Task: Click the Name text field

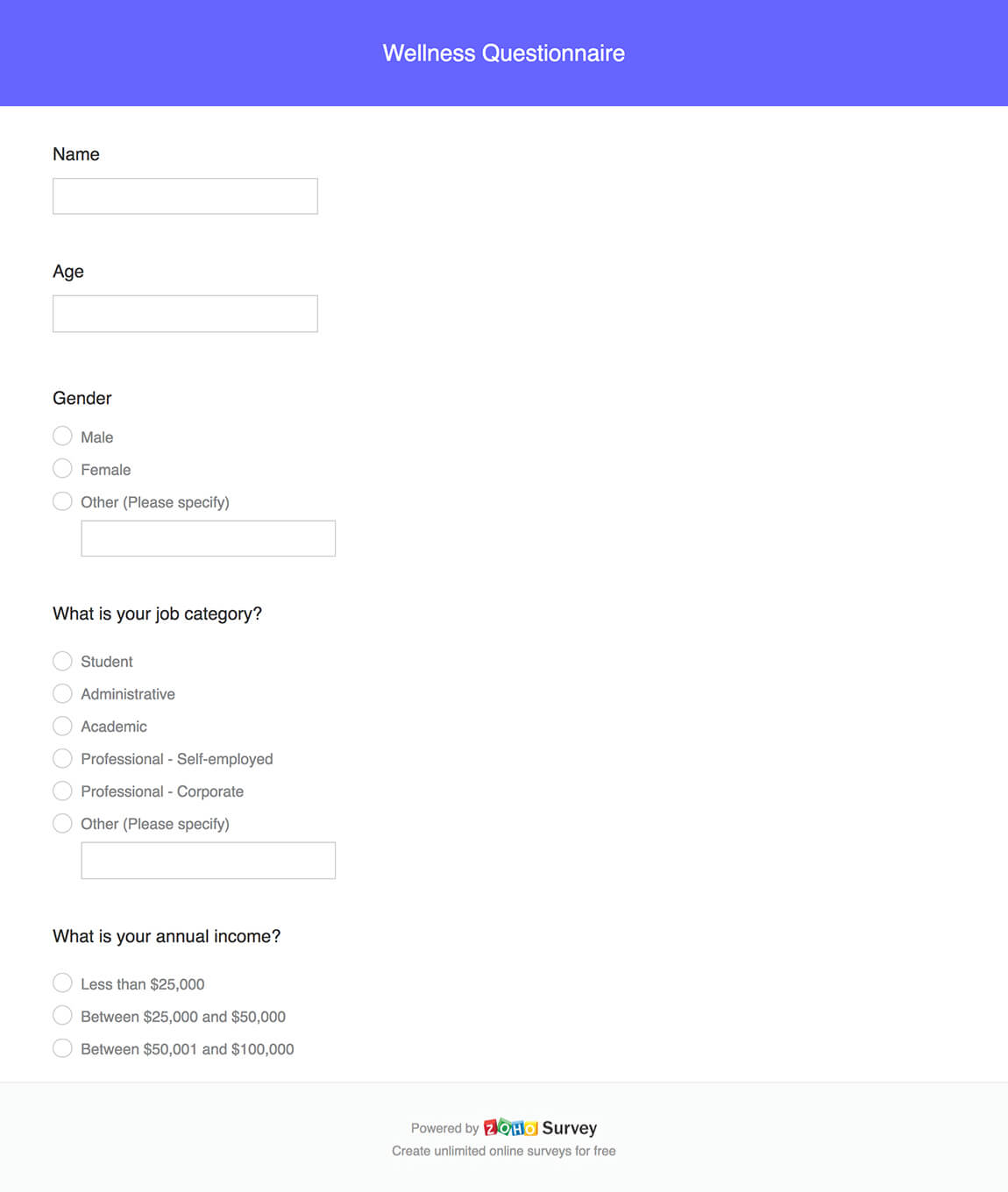Action: click(184, 195)
